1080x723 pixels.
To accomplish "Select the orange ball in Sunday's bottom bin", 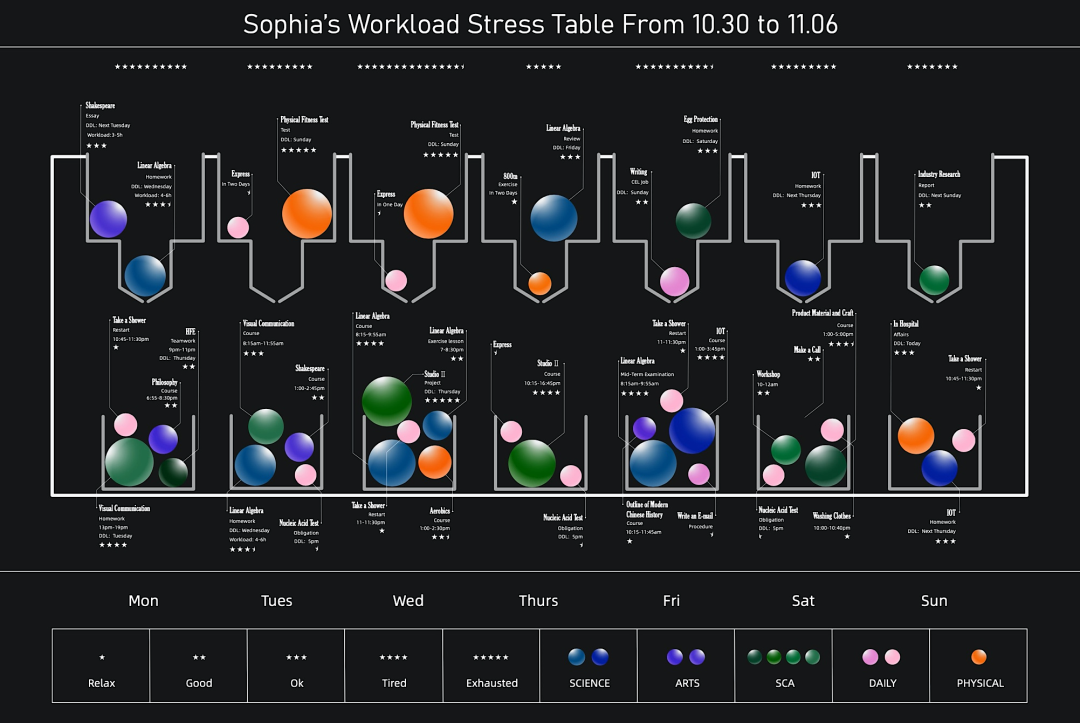I will 916,436.
